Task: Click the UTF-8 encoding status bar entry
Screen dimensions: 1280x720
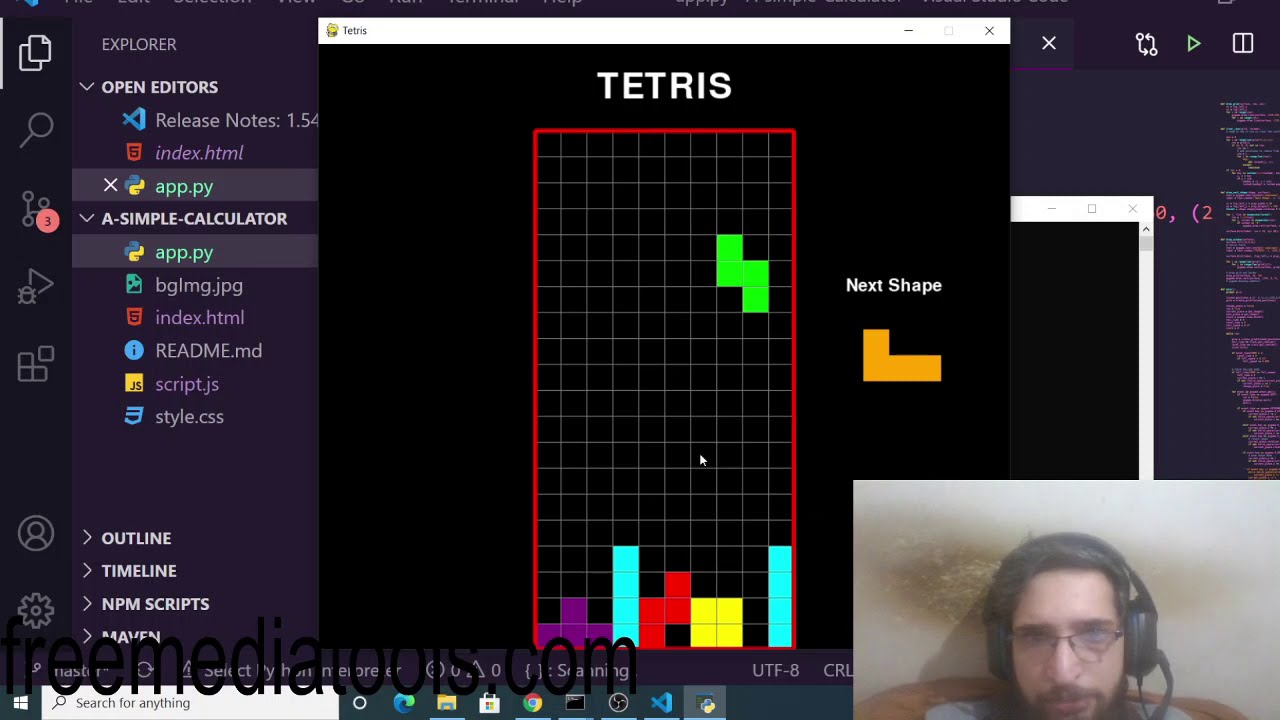Action: click(x=775, y=670)
